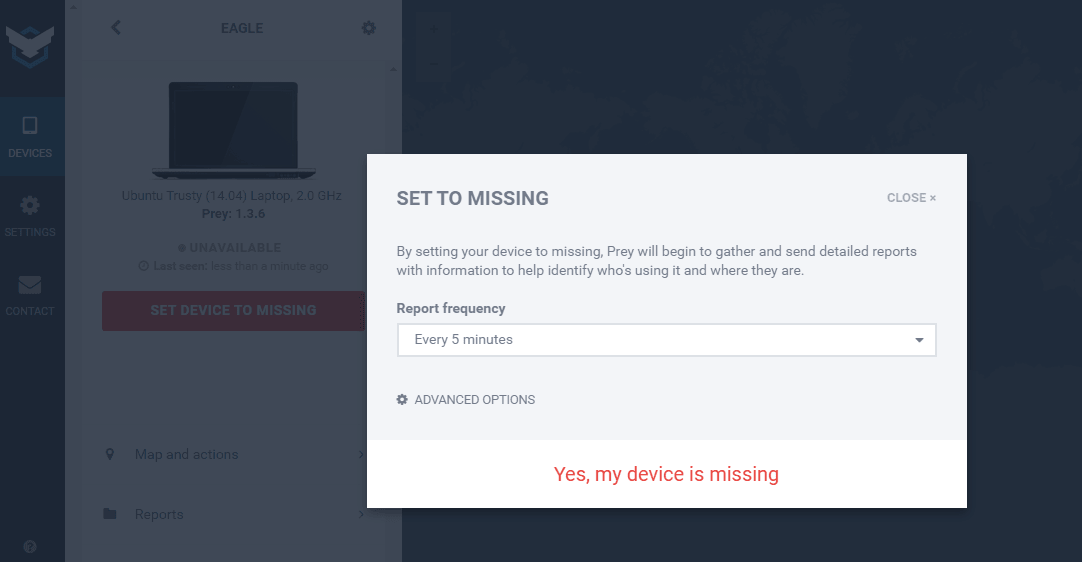Open the Devices section in sidebar

tap(30, 136)
